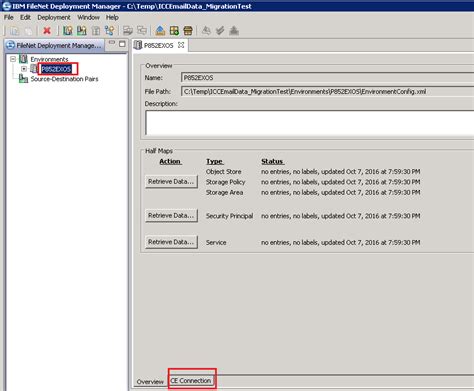474x391 pixels.
Task: Click the new environment toolbar icon
Action: [x=68, y=31]
